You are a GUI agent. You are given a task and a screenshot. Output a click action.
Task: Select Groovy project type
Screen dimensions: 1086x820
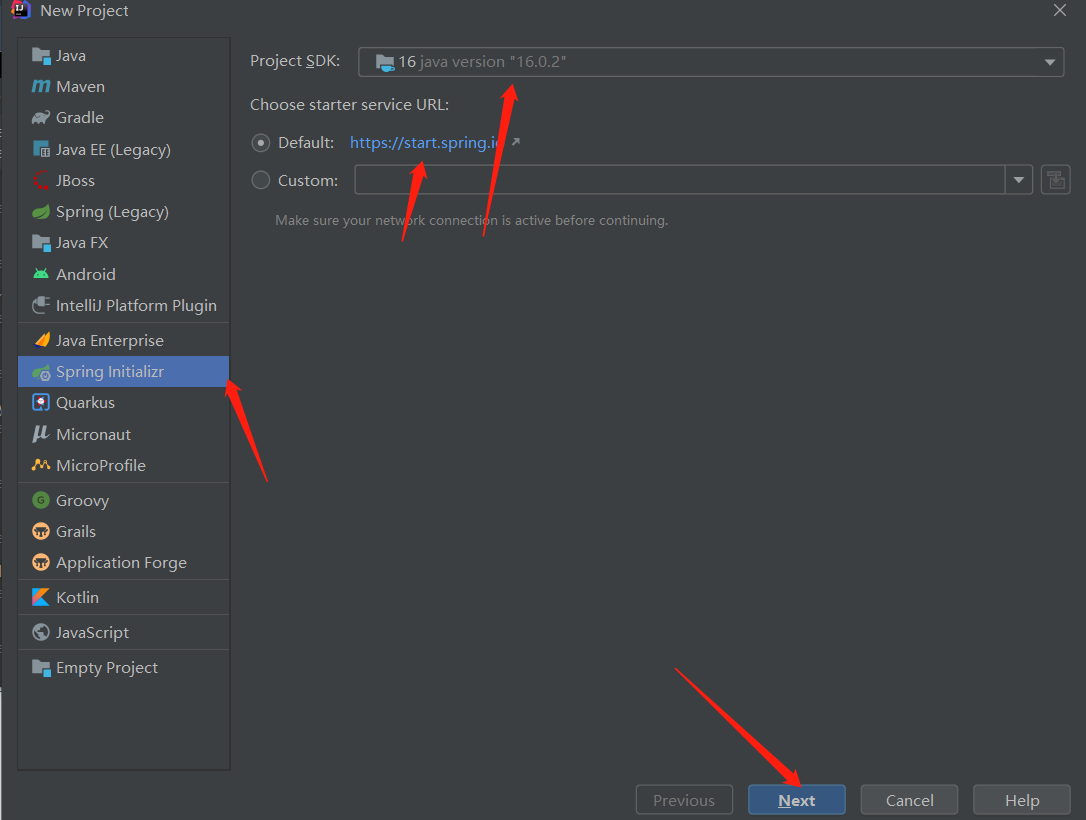click(123, 500)
